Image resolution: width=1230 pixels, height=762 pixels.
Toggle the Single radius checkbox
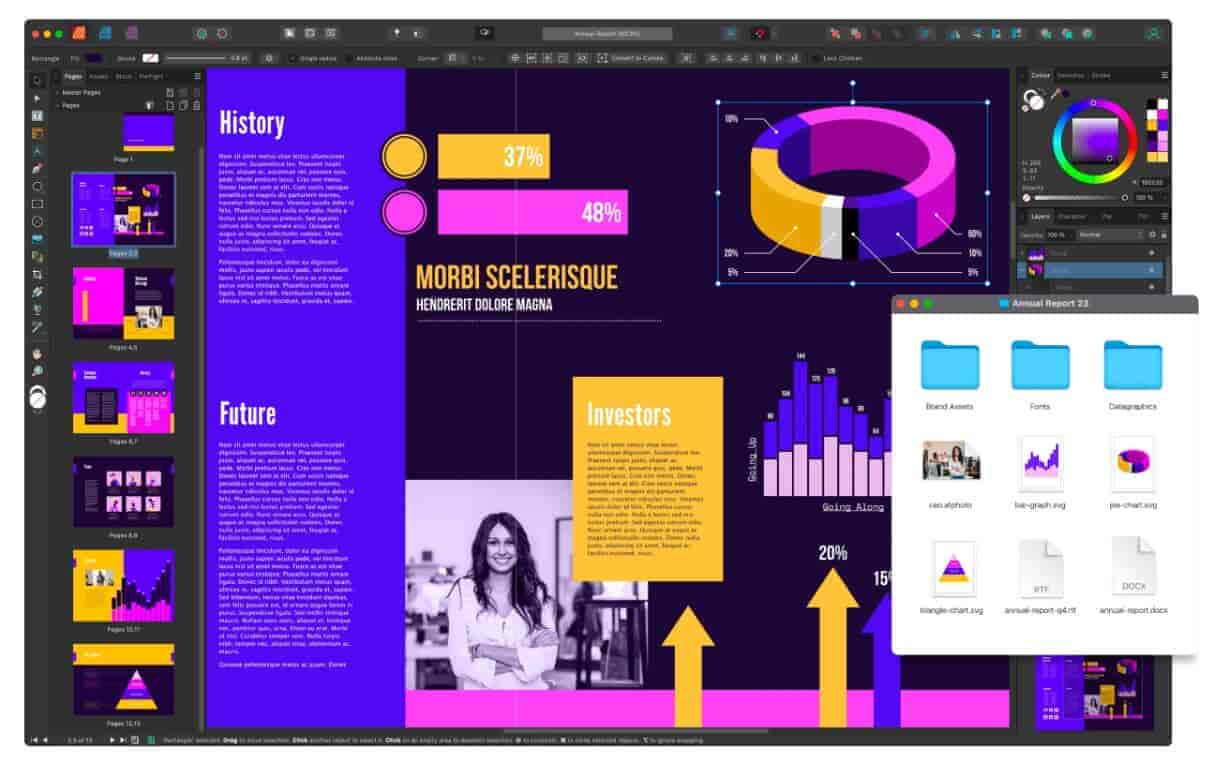pos(292,58)
